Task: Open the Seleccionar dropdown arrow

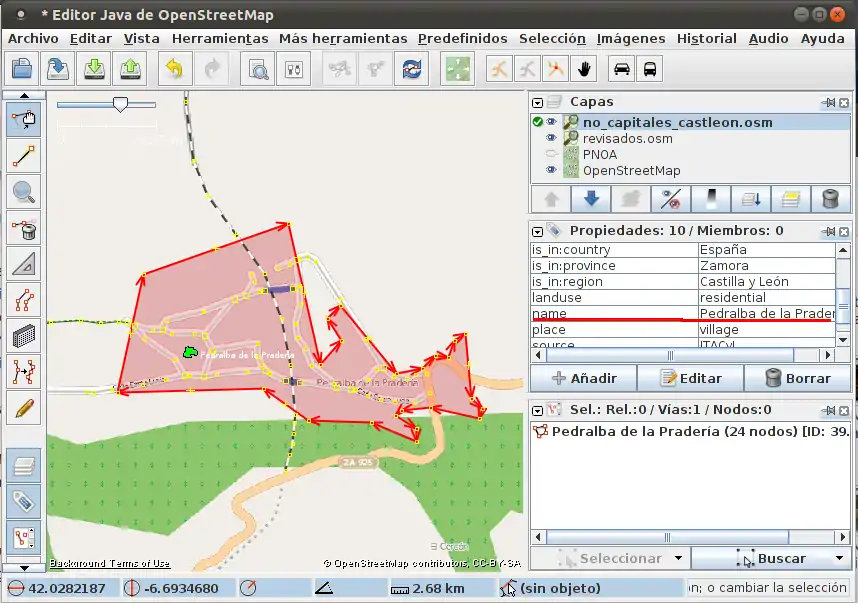Action: click(x=678, y=558)
